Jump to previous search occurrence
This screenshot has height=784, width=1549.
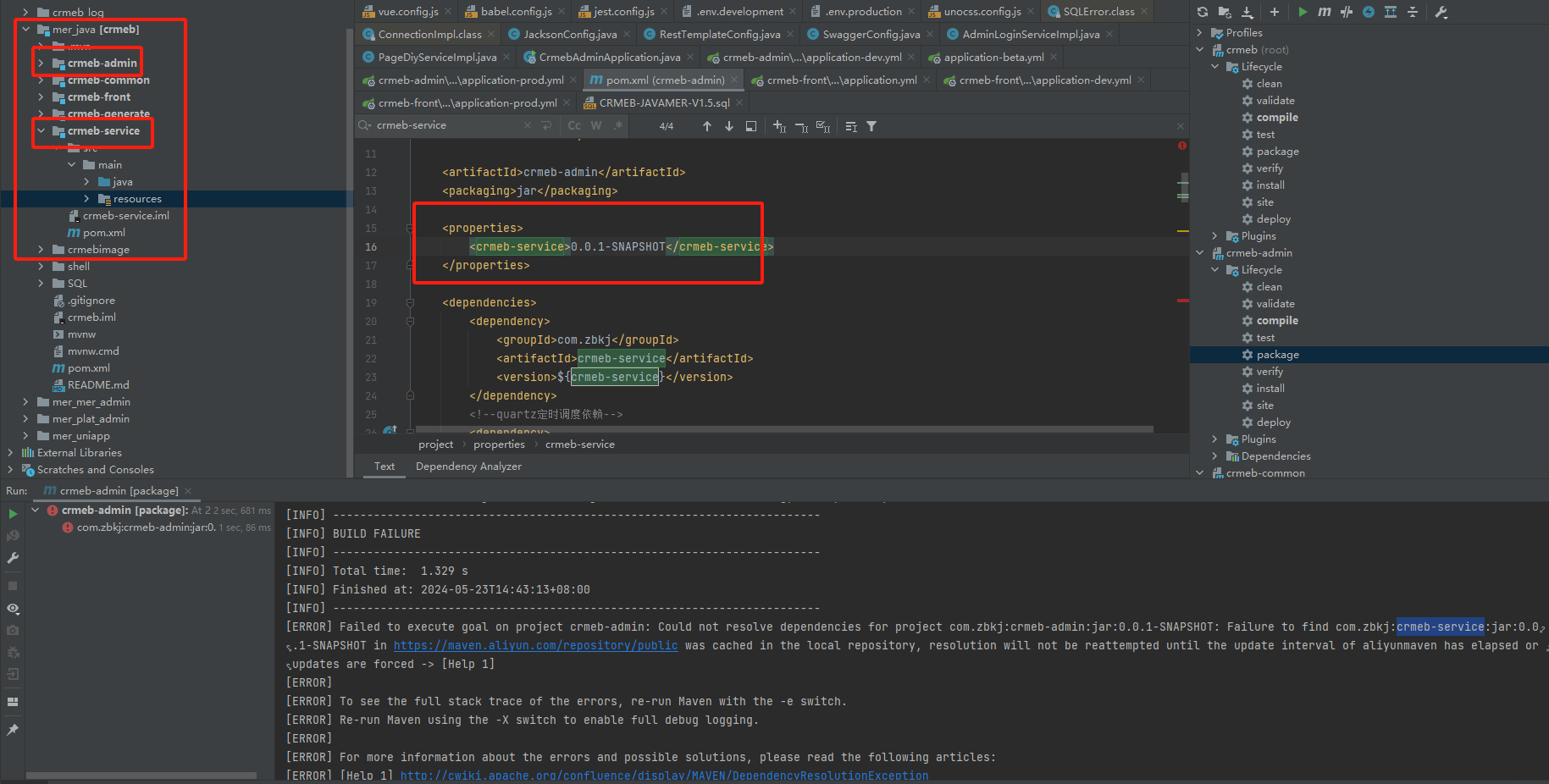coord(707,126)
